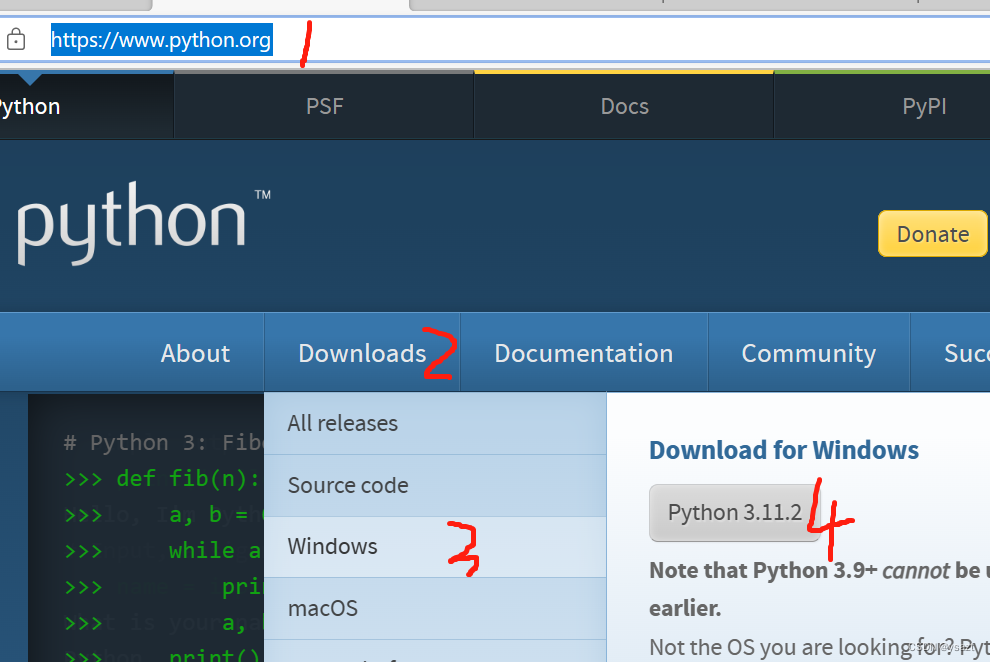Image resolution: width=990 pixels, height=662 pixels.
Task: Click the Python 3.11.2 download button
Action: (735, 512)
